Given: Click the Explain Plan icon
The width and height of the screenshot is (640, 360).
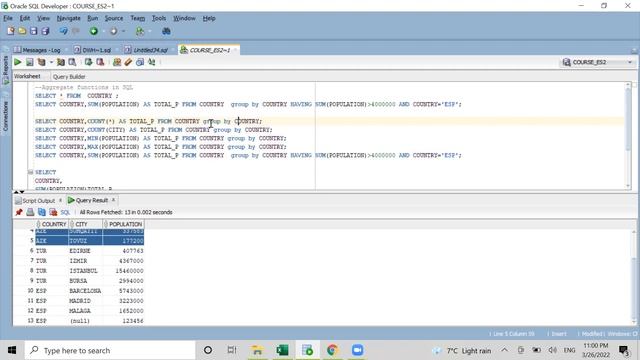Looking at the screenshot, I should pos(41,62).
